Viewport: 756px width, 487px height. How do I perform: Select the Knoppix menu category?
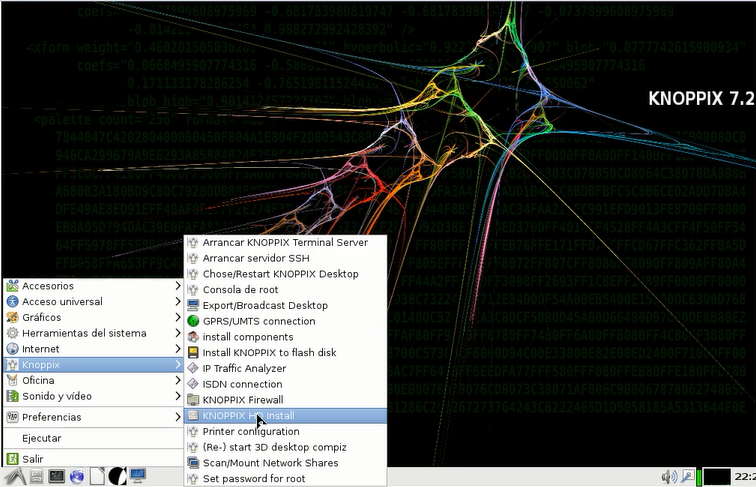[x=93, y=365]
